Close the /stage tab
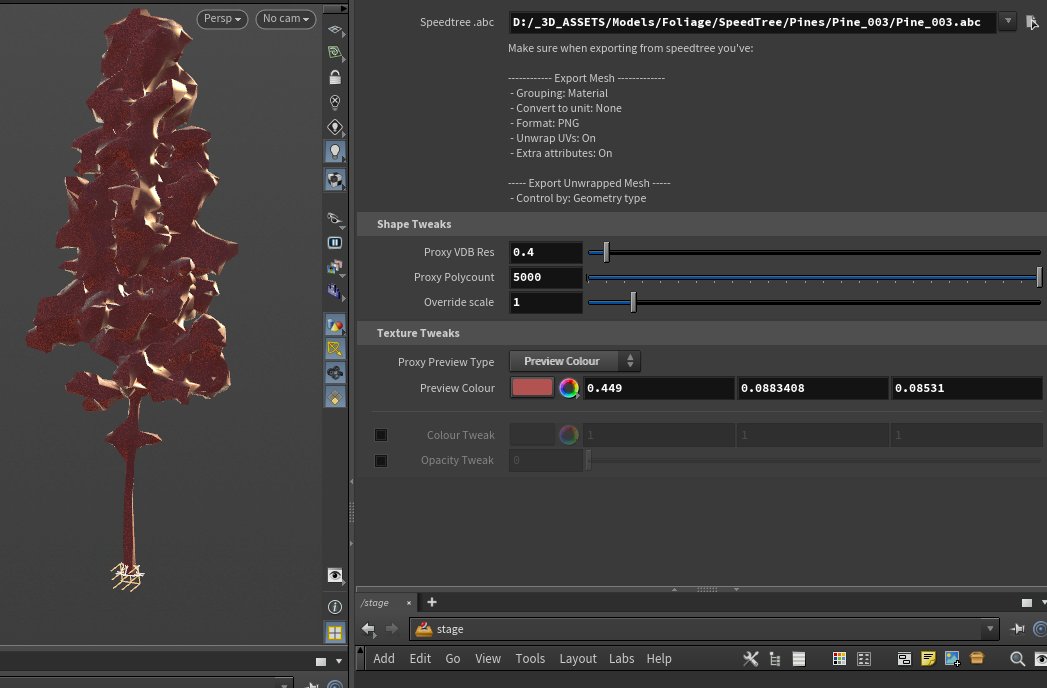1047x688 pixels. [x=409, y=603]
